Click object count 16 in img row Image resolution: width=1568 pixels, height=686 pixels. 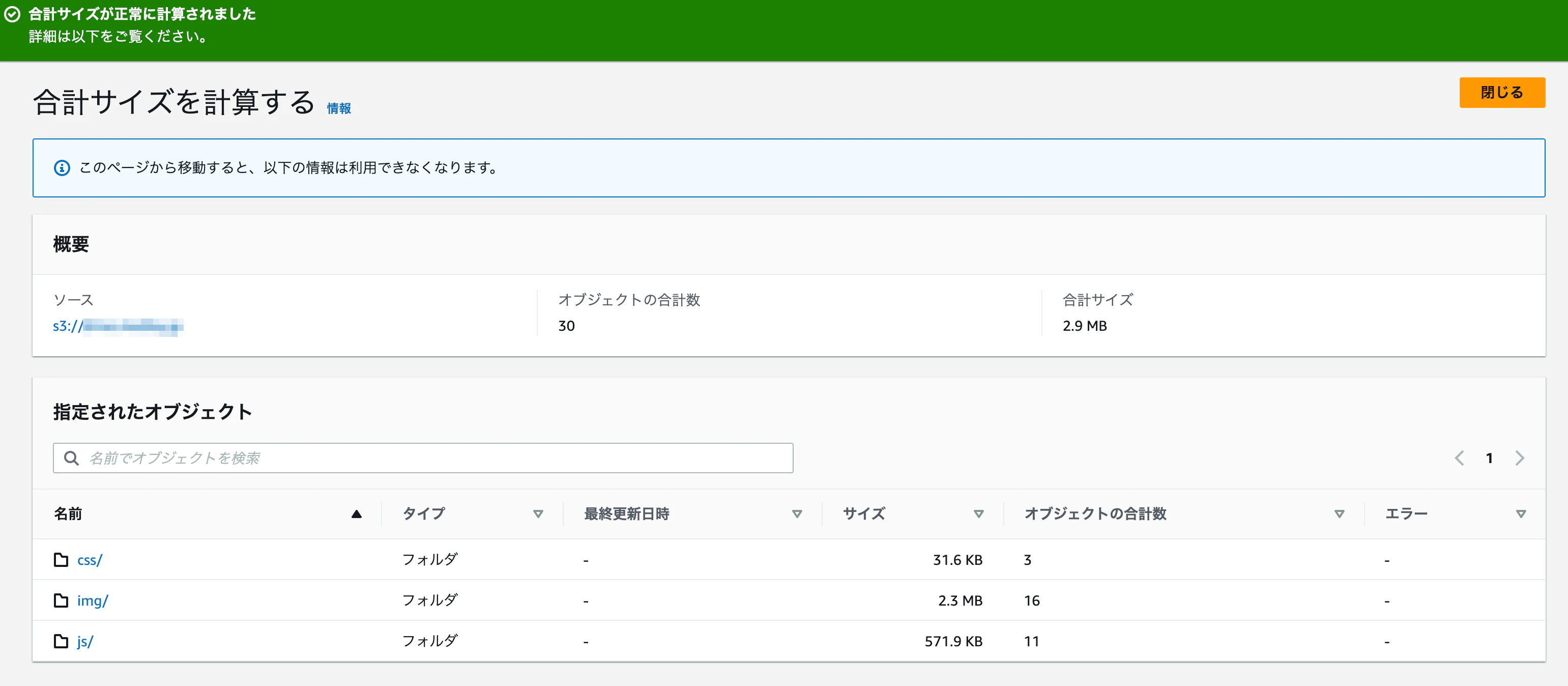[1032, 601]
